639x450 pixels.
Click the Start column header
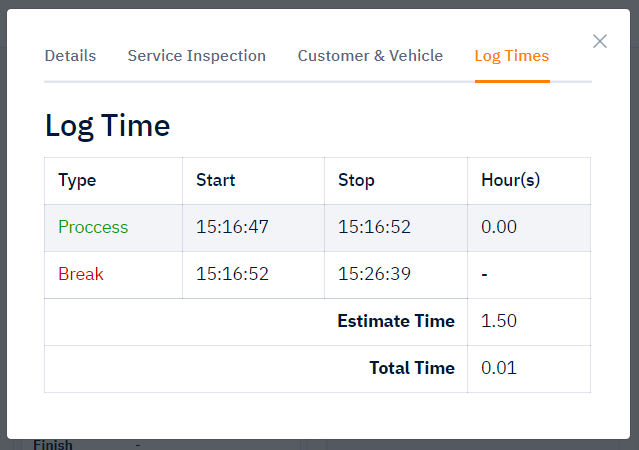click(216, 180)
